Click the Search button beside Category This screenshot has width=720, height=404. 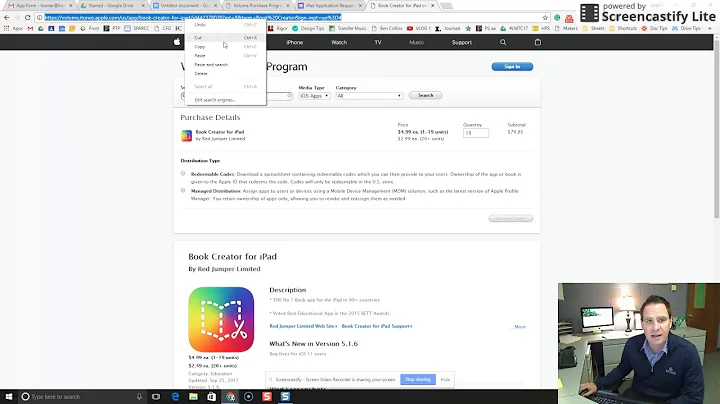click(425, 95)
